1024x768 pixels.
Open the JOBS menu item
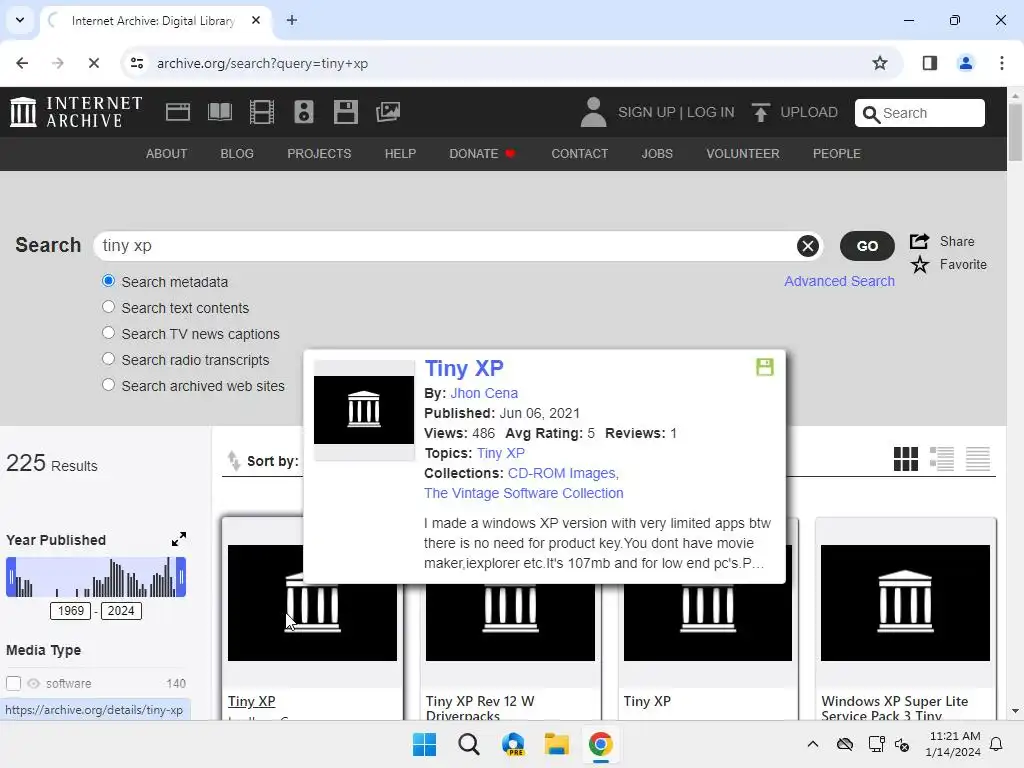[657, 153]
